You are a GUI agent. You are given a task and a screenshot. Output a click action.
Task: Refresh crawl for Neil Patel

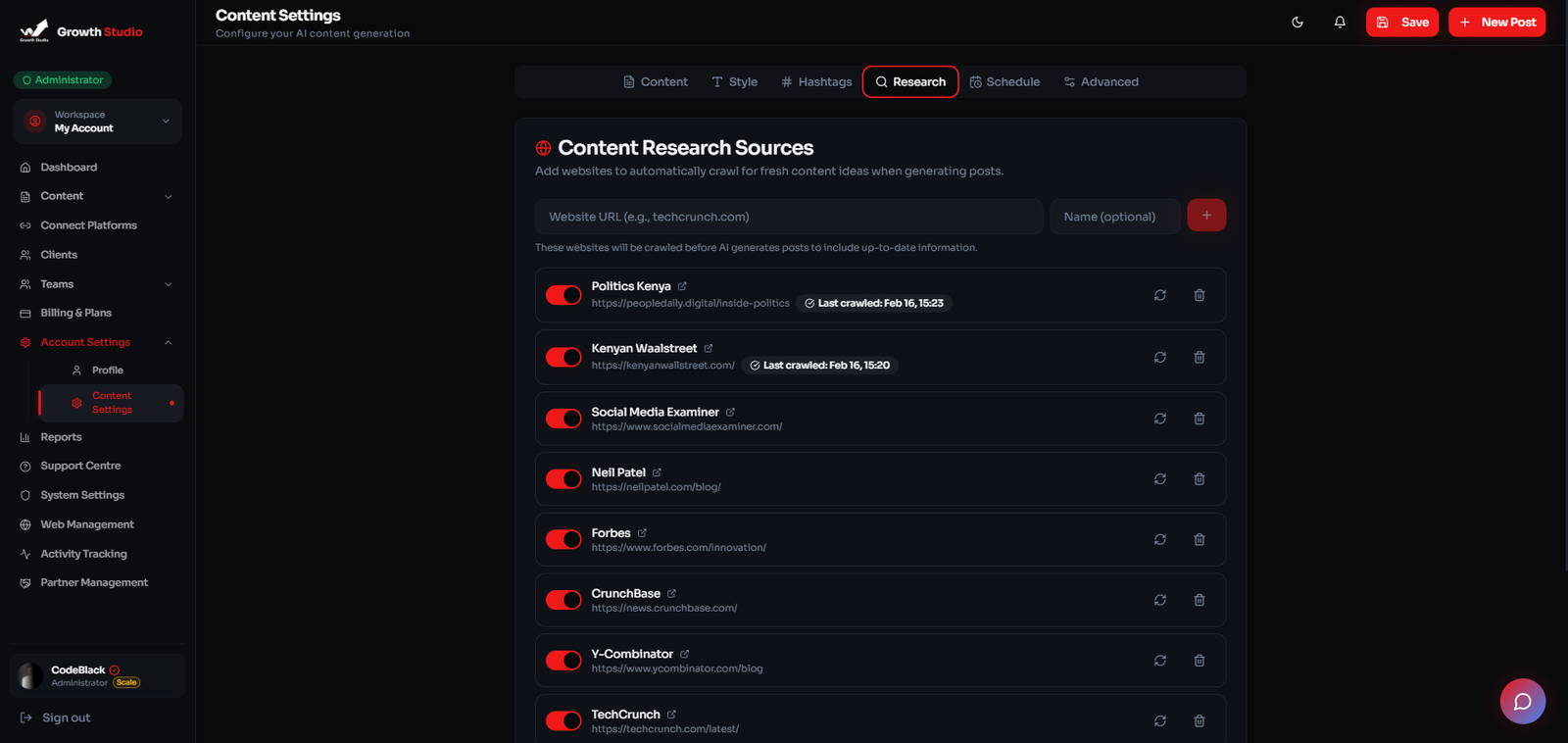pos(1160,479)
